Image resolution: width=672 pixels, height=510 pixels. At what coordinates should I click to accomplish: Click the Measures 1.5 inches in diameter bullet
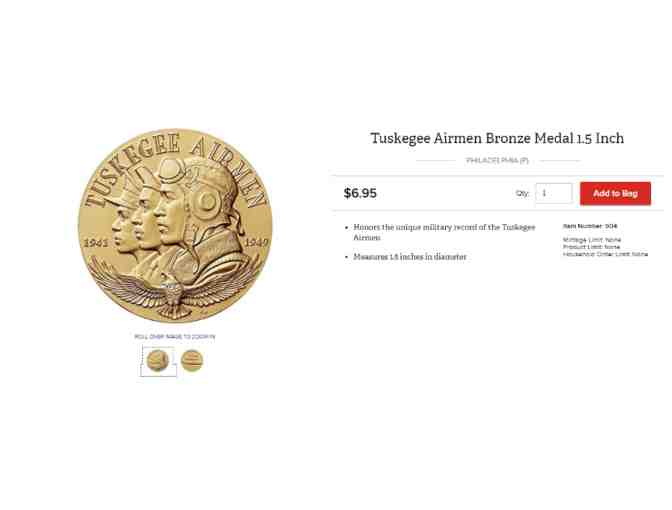point(410,257)
